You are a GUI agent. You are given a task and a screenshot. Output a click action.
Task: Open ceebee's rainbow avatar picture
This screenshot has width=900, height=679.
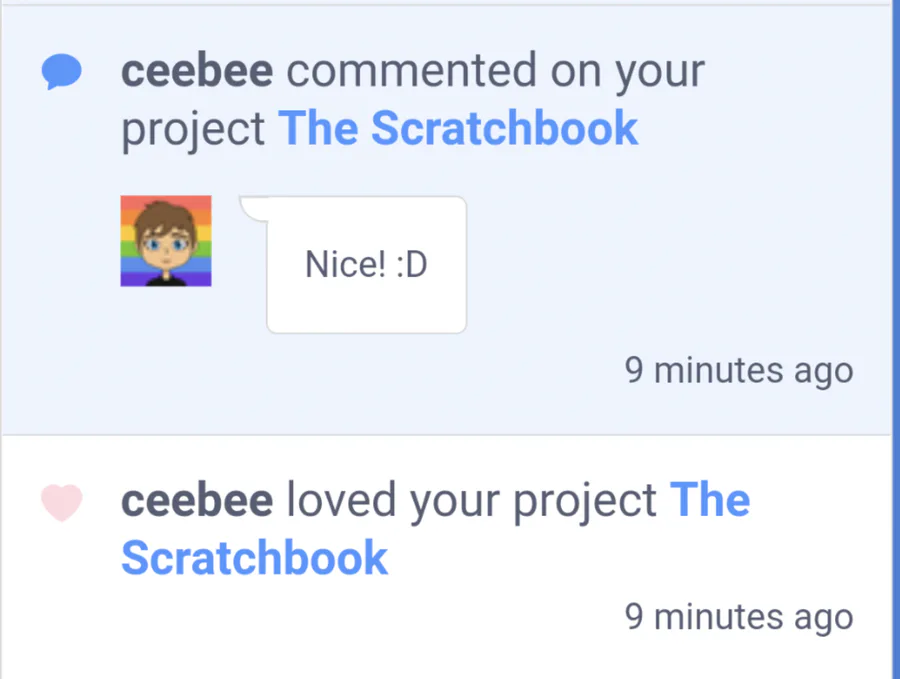click(x=166, y=241)
